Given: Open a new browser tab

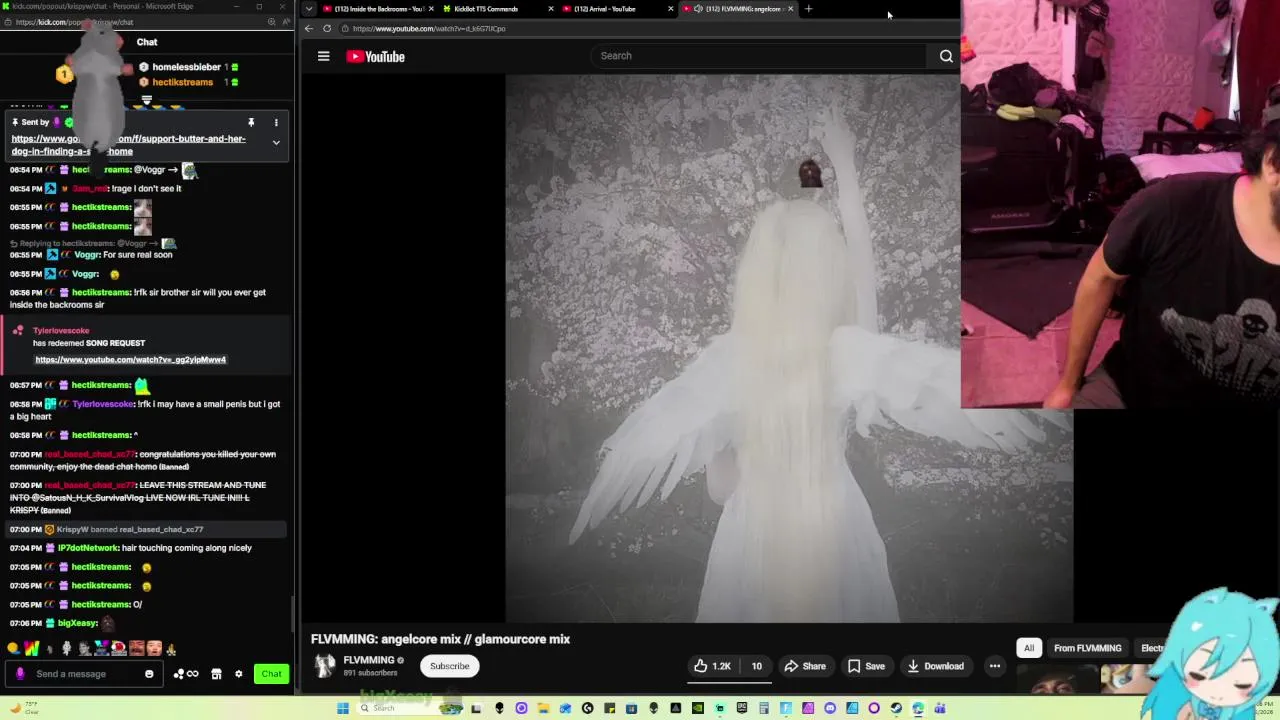Looking at the screenshot, I should (808, 9).
